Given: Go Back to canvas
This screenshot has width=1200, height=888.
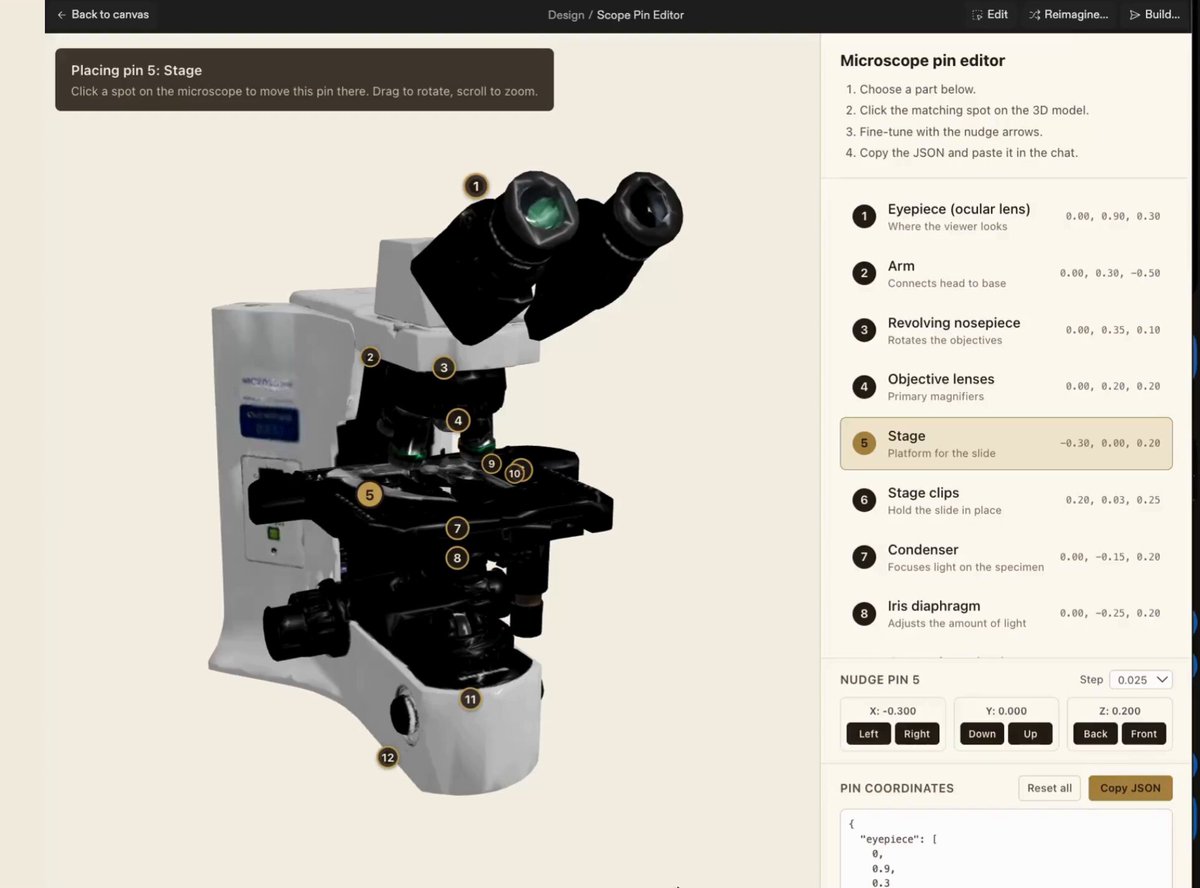Looking at the screenshot, I should point(103,15).
